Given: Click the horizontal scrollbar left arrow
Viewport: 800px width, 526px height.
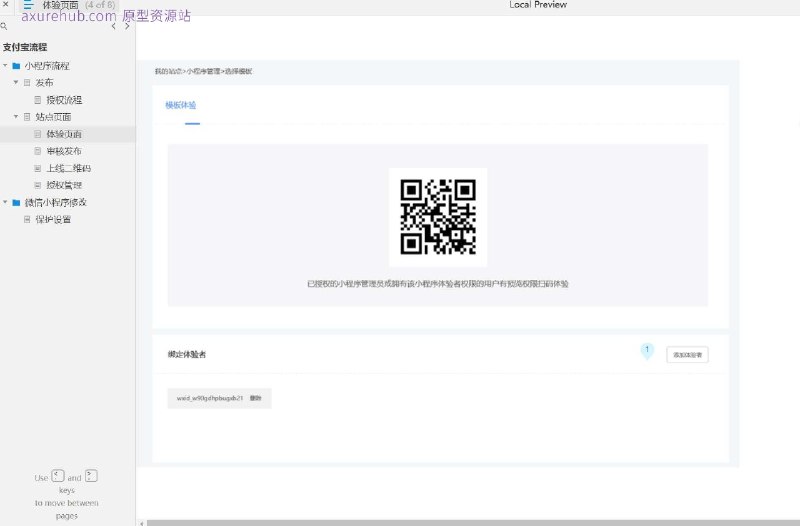Looking at the screenshot, I should [142, 523].
